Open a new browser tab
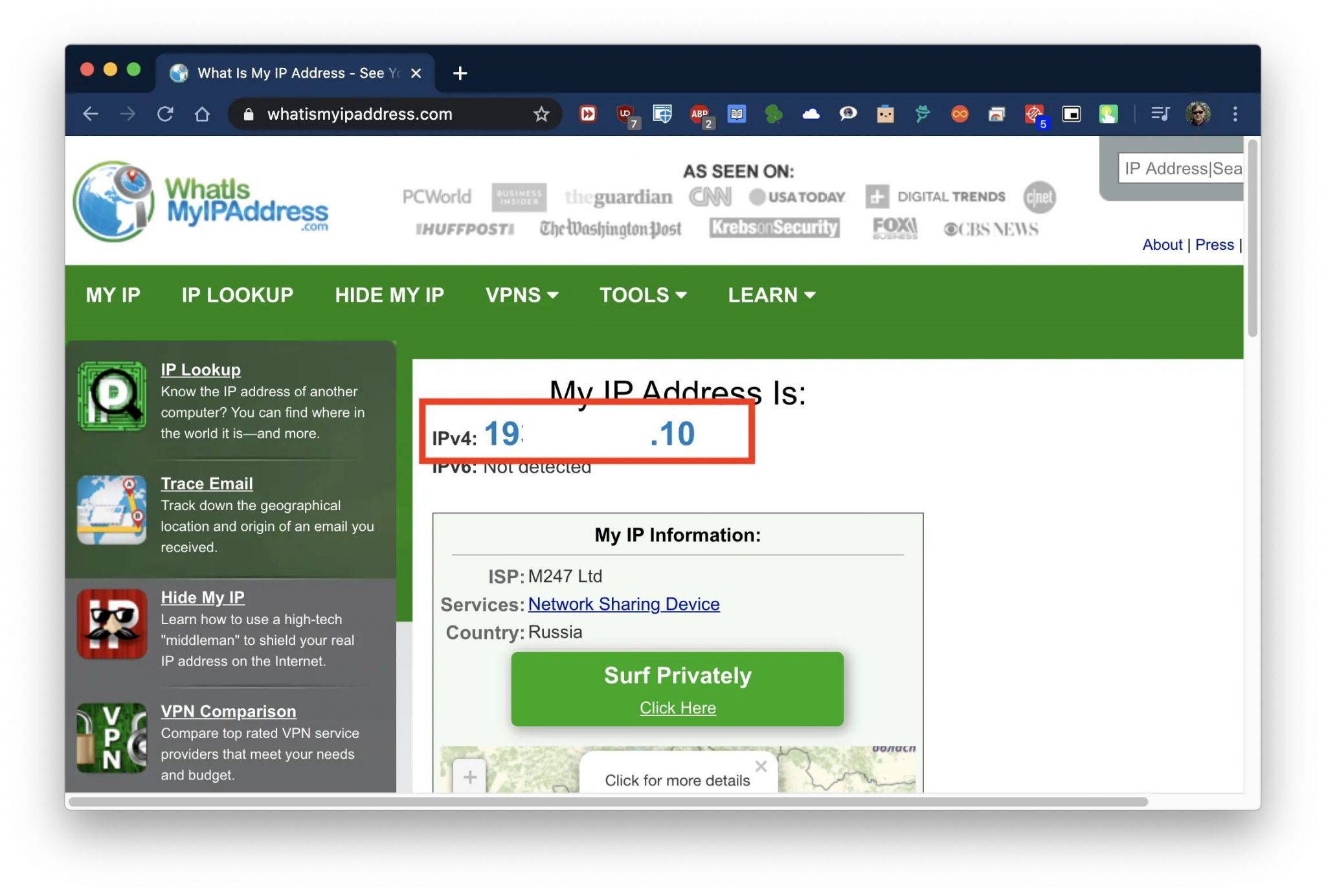Image resolution: width=1326 pixels, height=896 pixels. coord(460,73)
